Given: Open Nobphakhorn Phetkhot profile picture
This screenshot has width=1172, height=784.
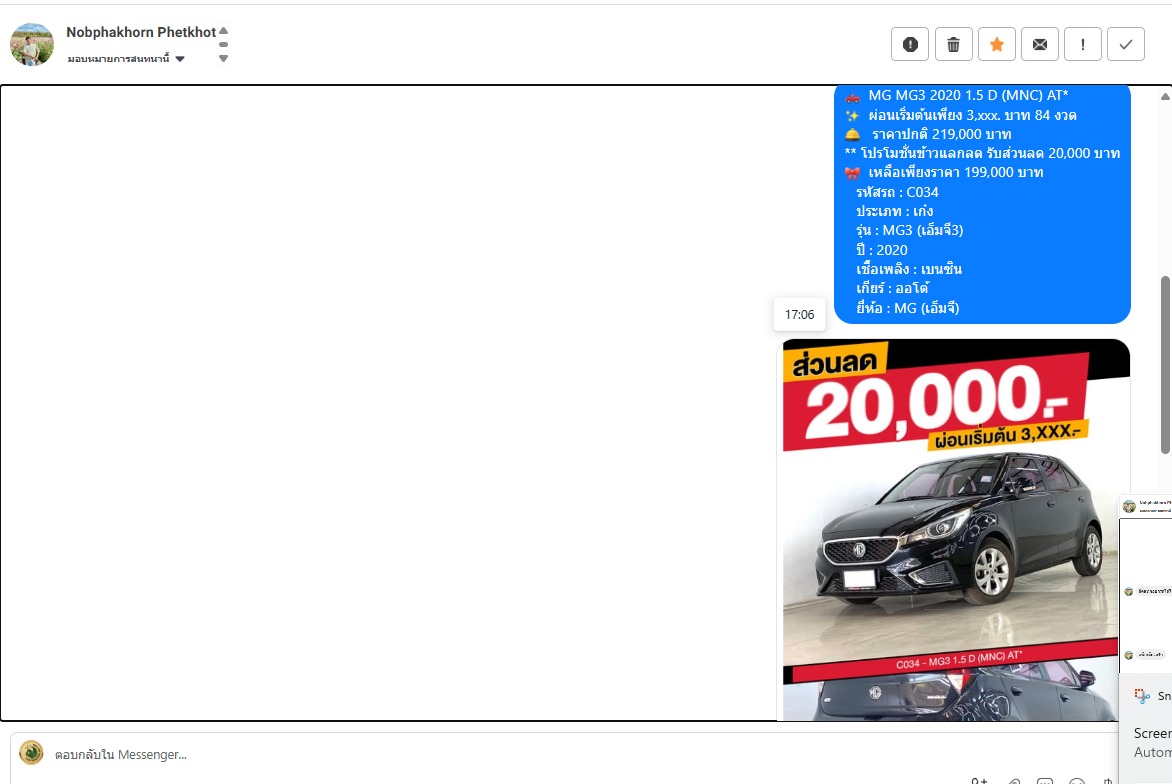Looking at the screenshot, I should [31, 44].
